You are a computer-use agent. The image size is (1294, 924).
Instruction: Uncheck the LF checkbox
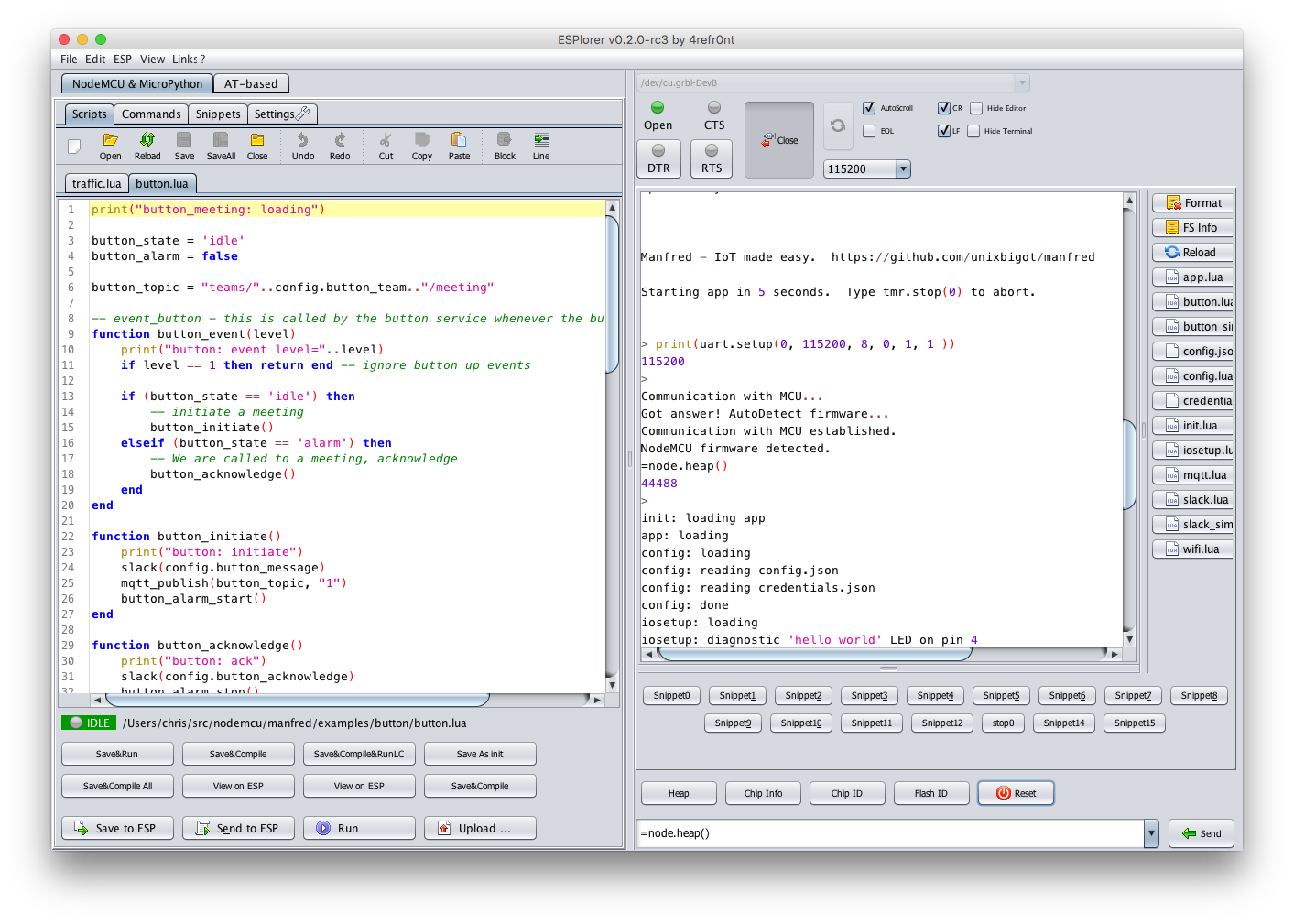click(943, 131)
